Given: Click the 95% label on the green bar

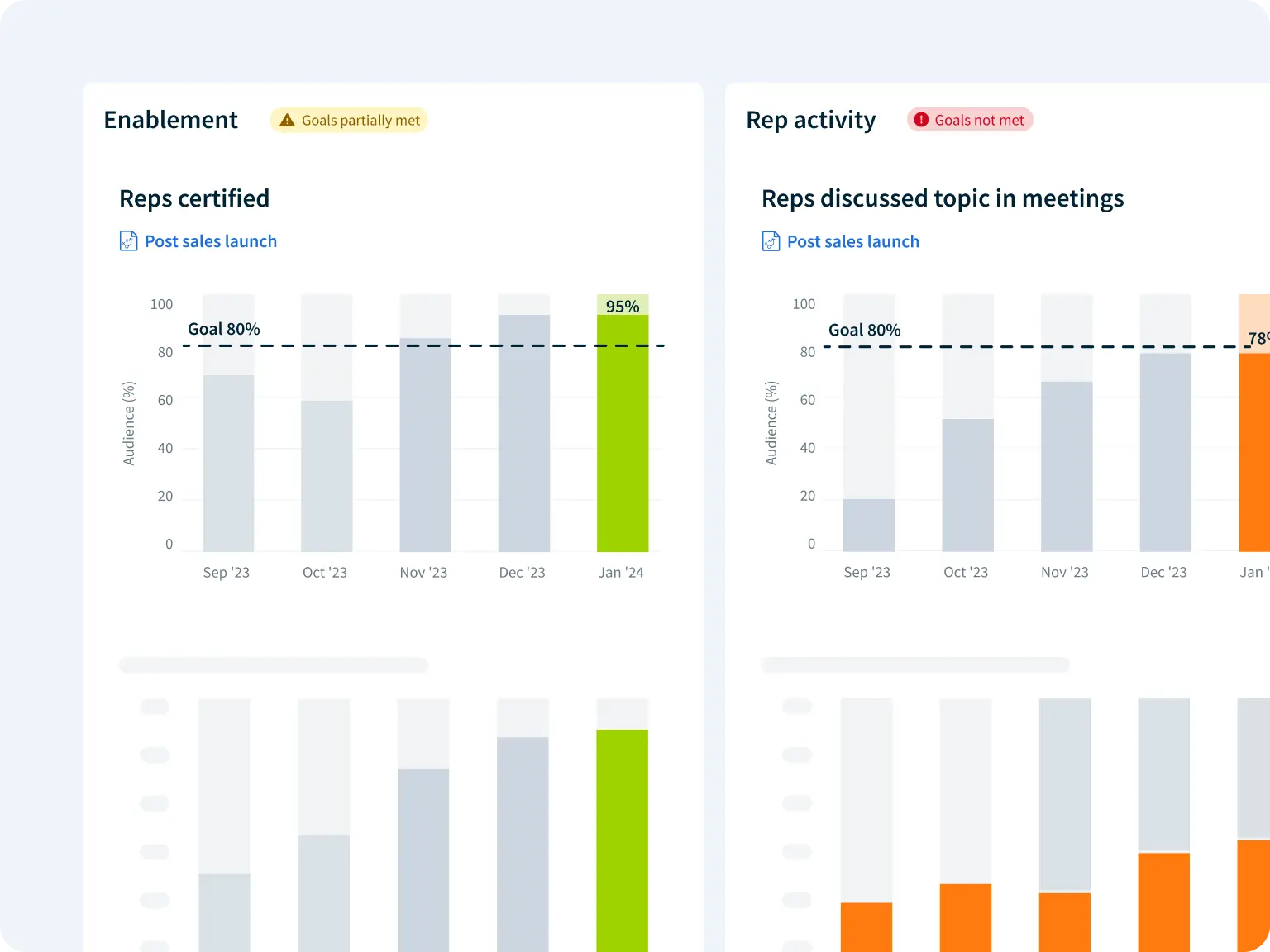Looking at the screenshot, I should pos(623,307).
